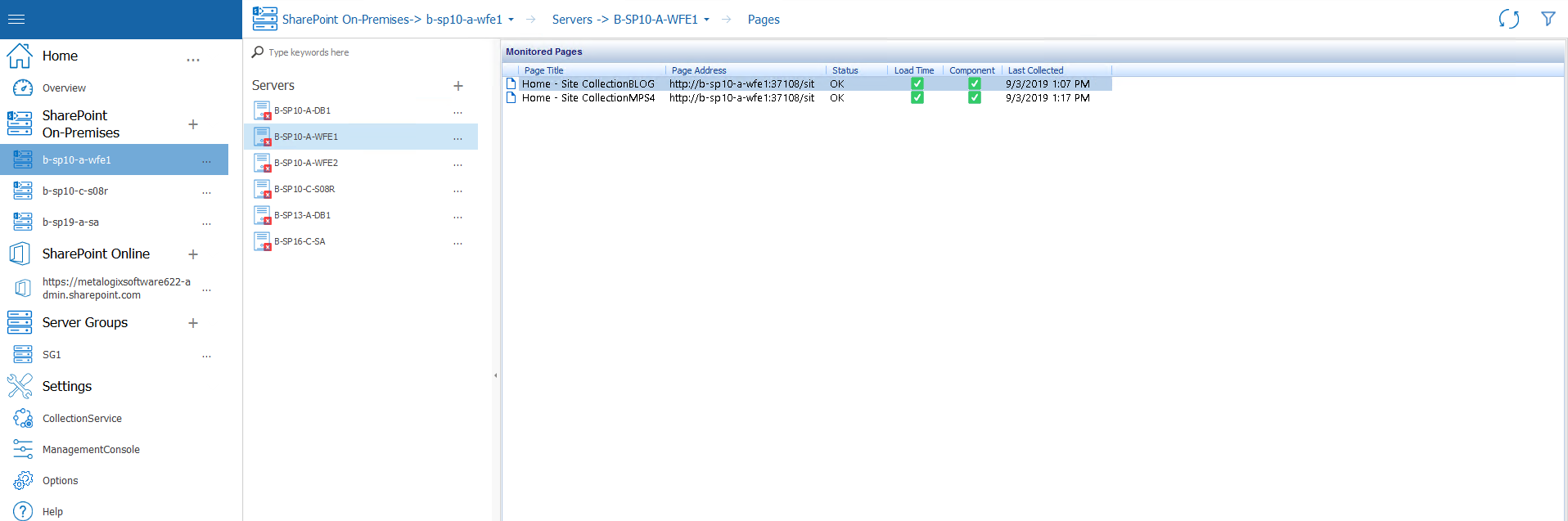Click the SG1 group icon
The width and height of the screenshot is (1568, 521).
pos(23,354)
